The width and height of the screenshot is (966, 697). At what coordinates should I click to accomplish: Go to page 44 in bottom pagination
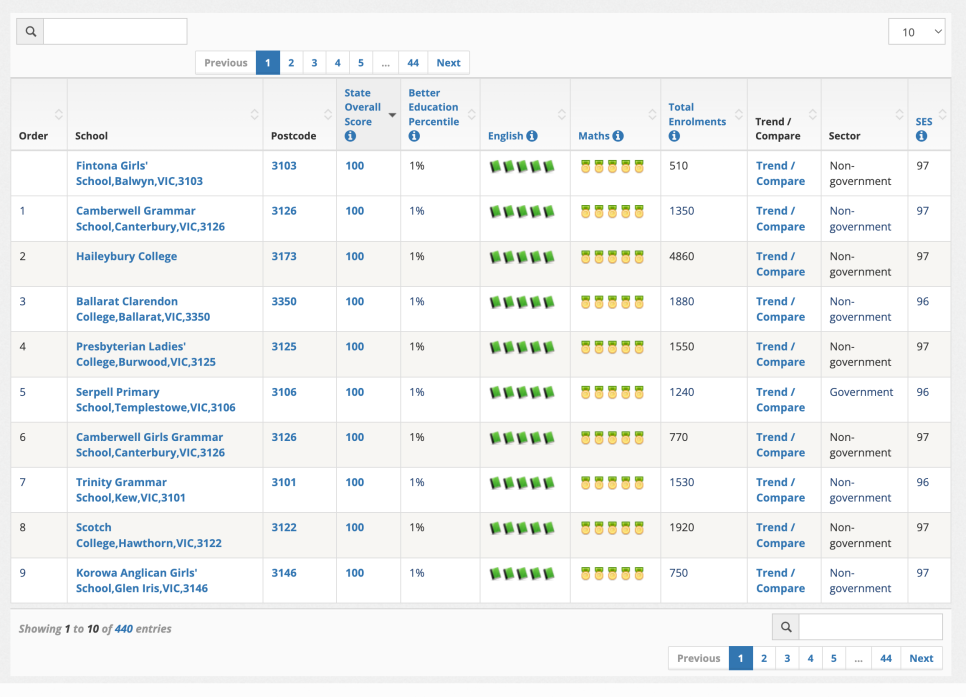point(886,658)
